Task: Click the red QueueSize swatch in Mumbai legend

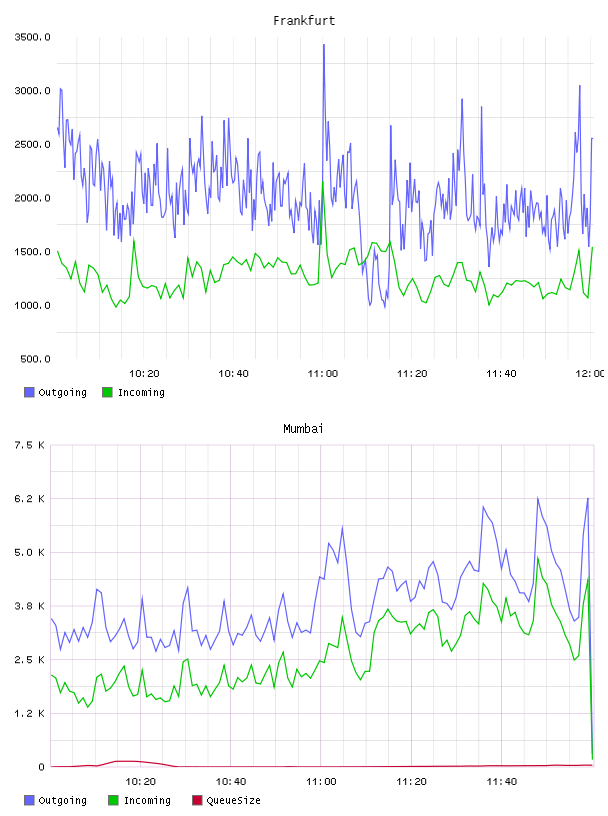Action: [x=197, y=800]
